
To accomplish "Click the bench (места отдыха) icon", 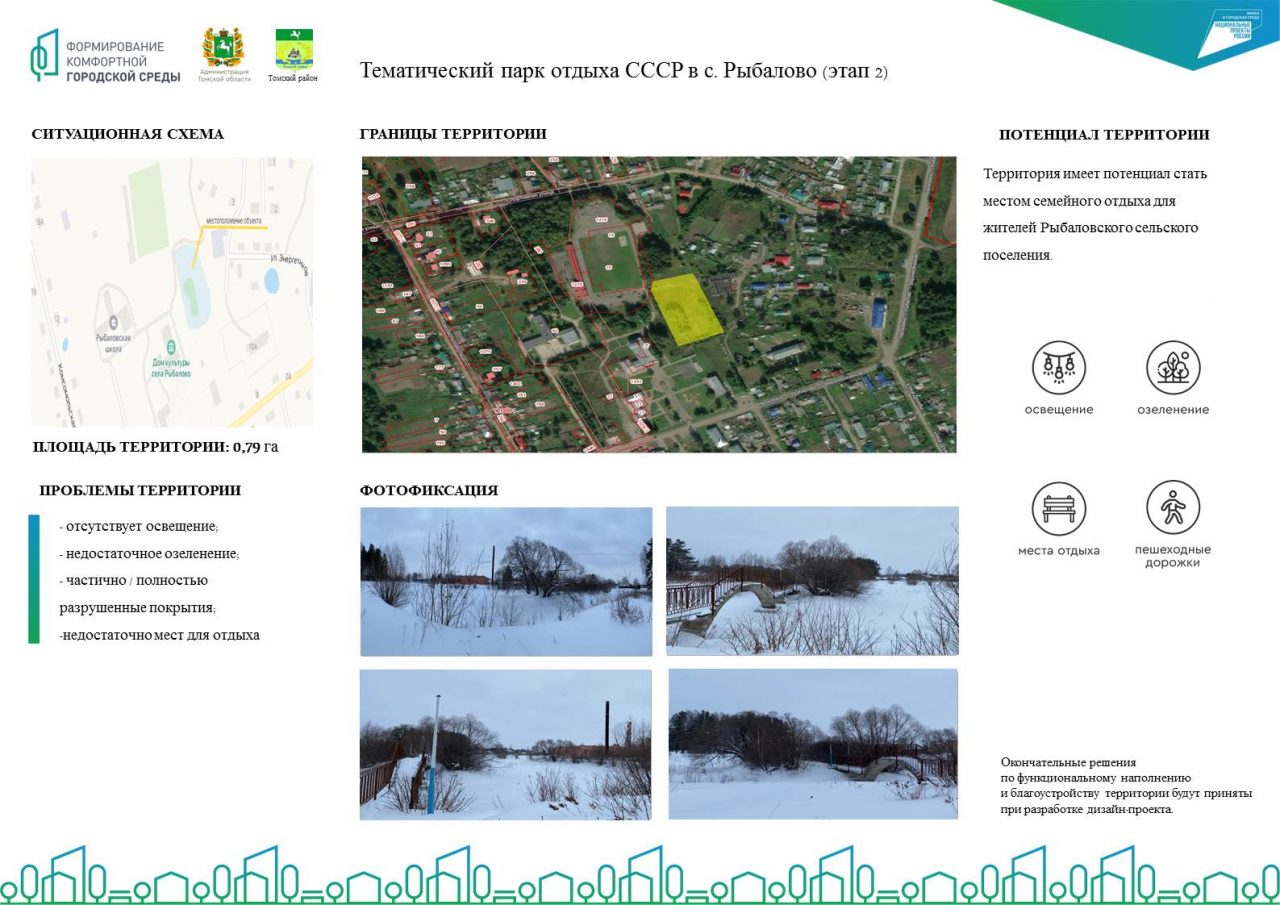I will coord(1059,508).
